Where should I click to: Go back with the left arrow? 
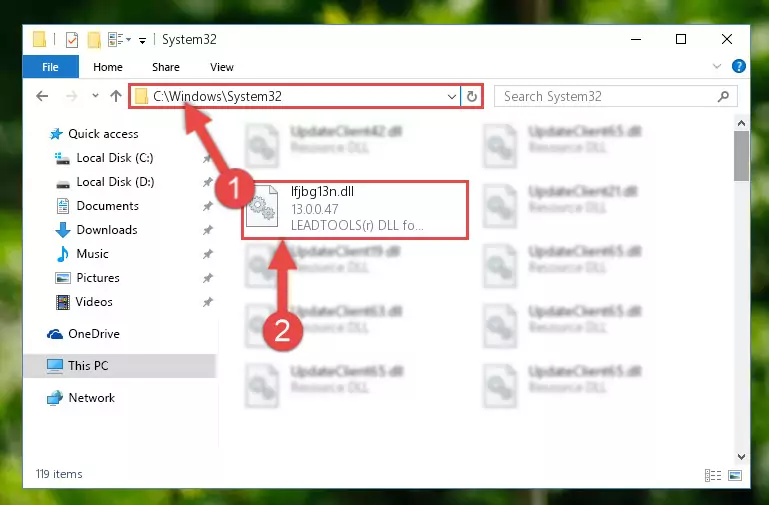[42, 96]
